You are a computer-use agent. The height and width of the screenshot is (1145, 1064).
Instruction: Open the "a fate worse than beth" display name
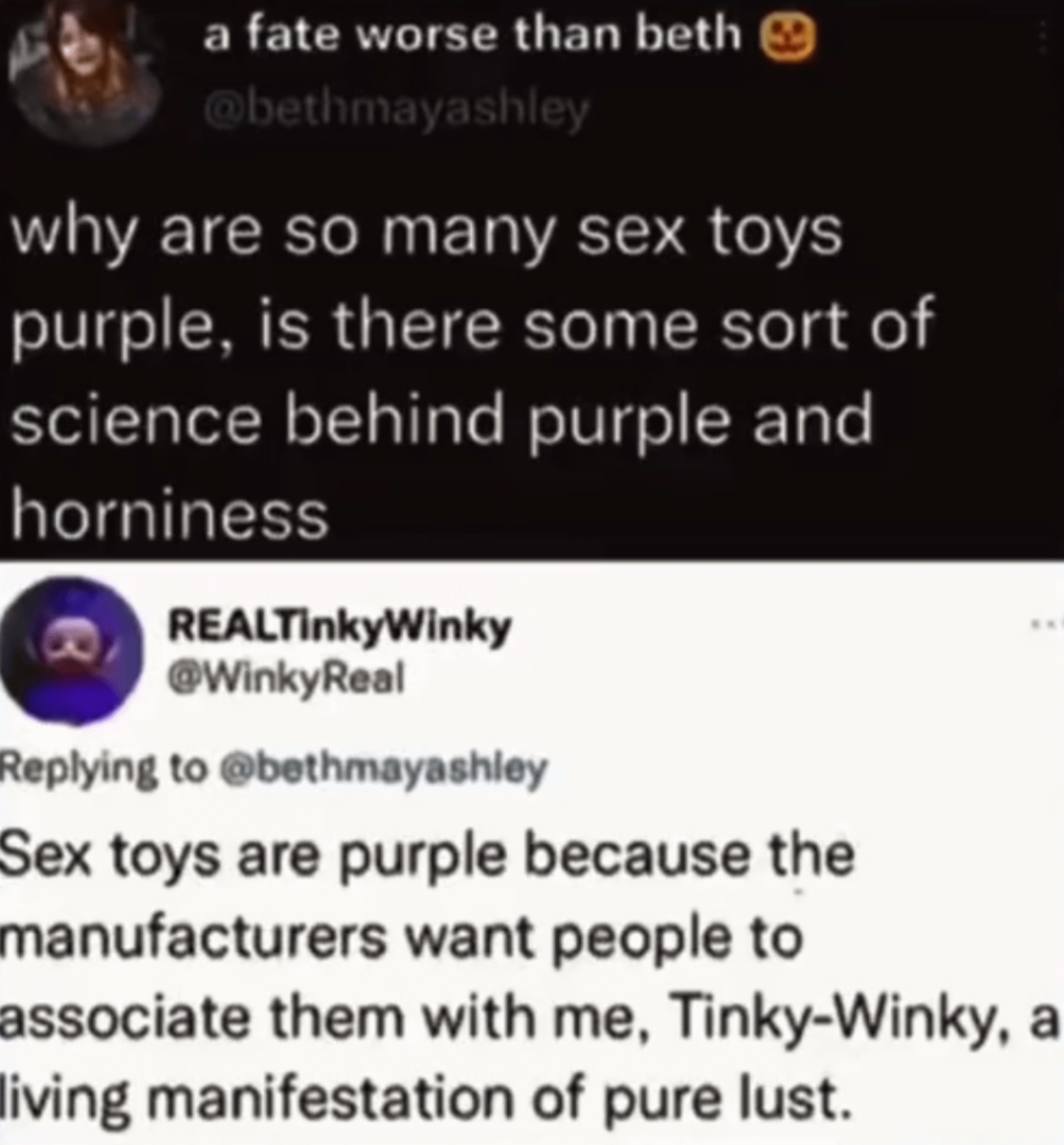click(x=472, y=36)
